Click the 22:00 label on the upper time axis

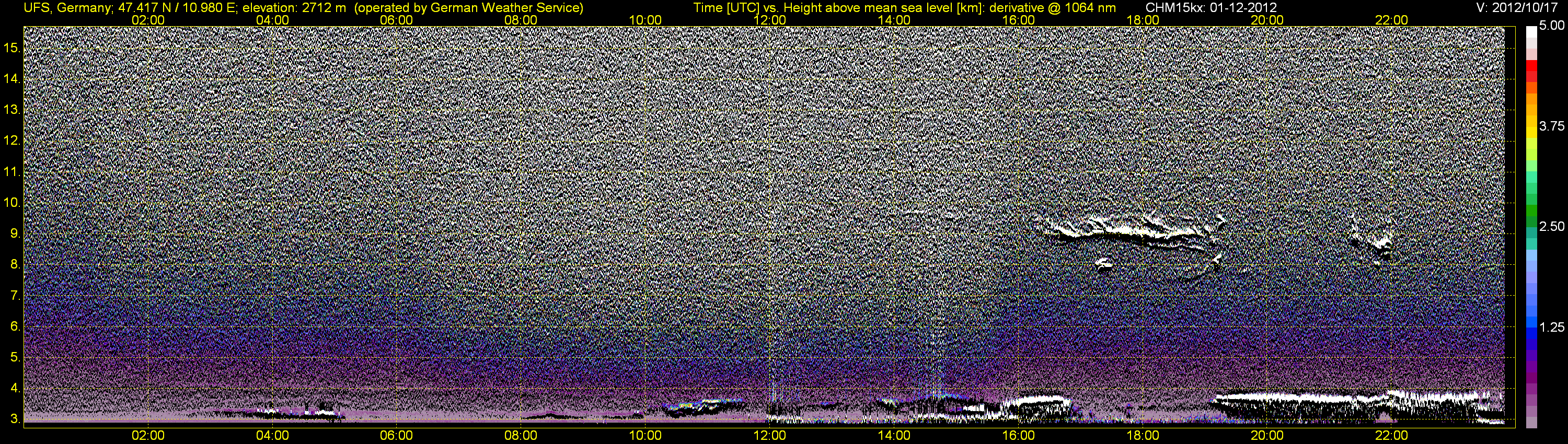(1391, 20)
